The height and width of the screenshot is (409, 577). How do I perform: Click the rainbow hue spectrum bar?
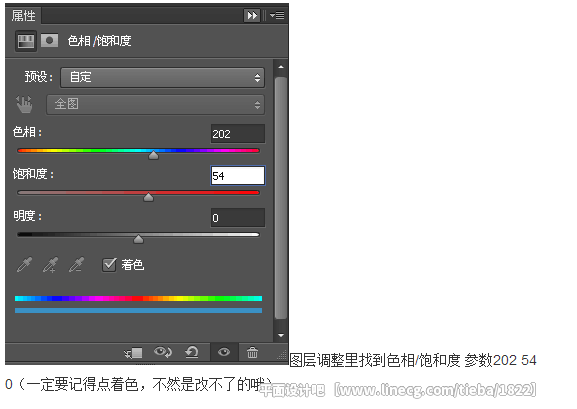(x=138, y=298)
